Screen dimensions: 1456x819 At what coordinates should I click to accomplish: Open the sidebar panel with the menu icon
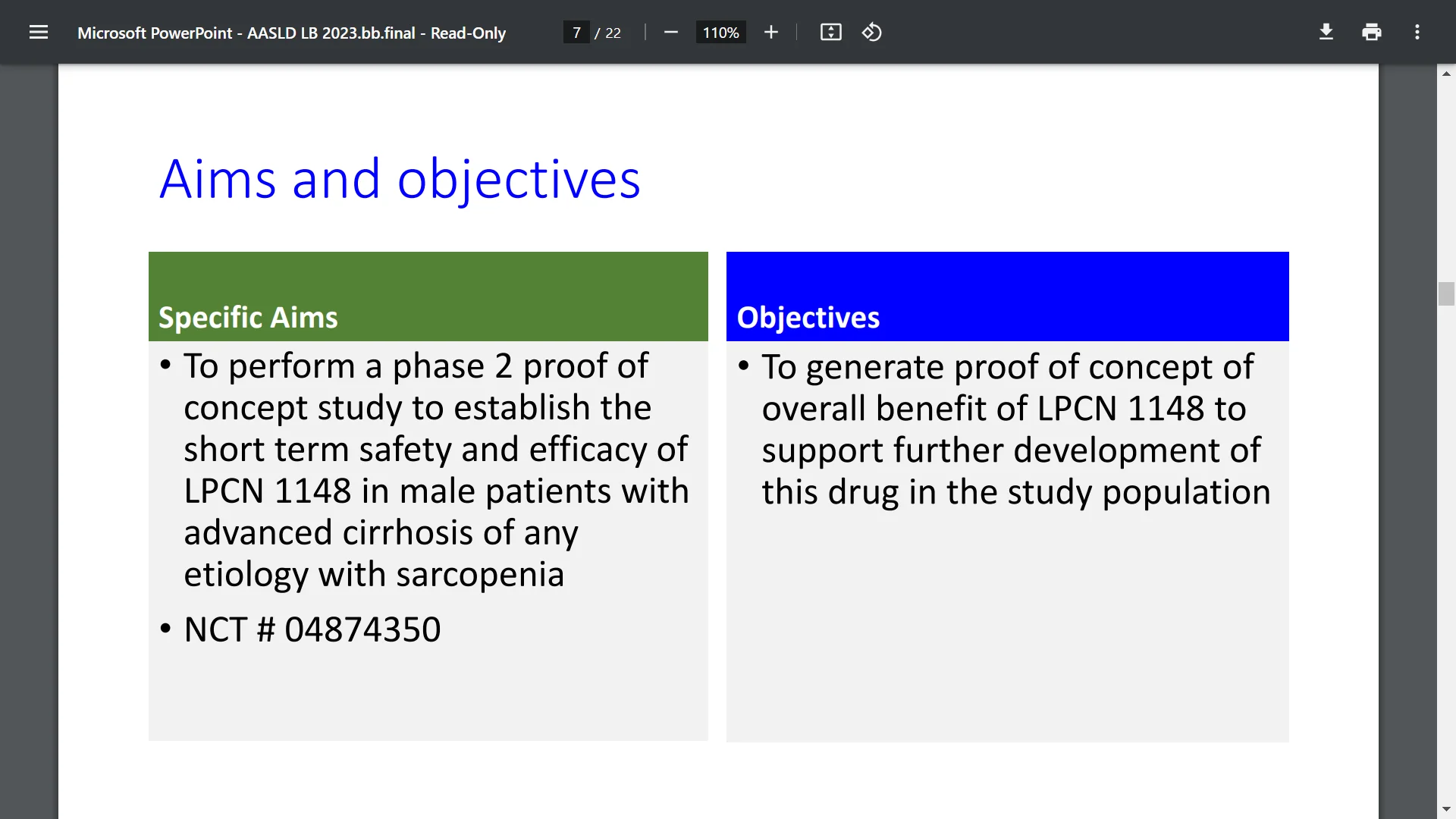38,32
